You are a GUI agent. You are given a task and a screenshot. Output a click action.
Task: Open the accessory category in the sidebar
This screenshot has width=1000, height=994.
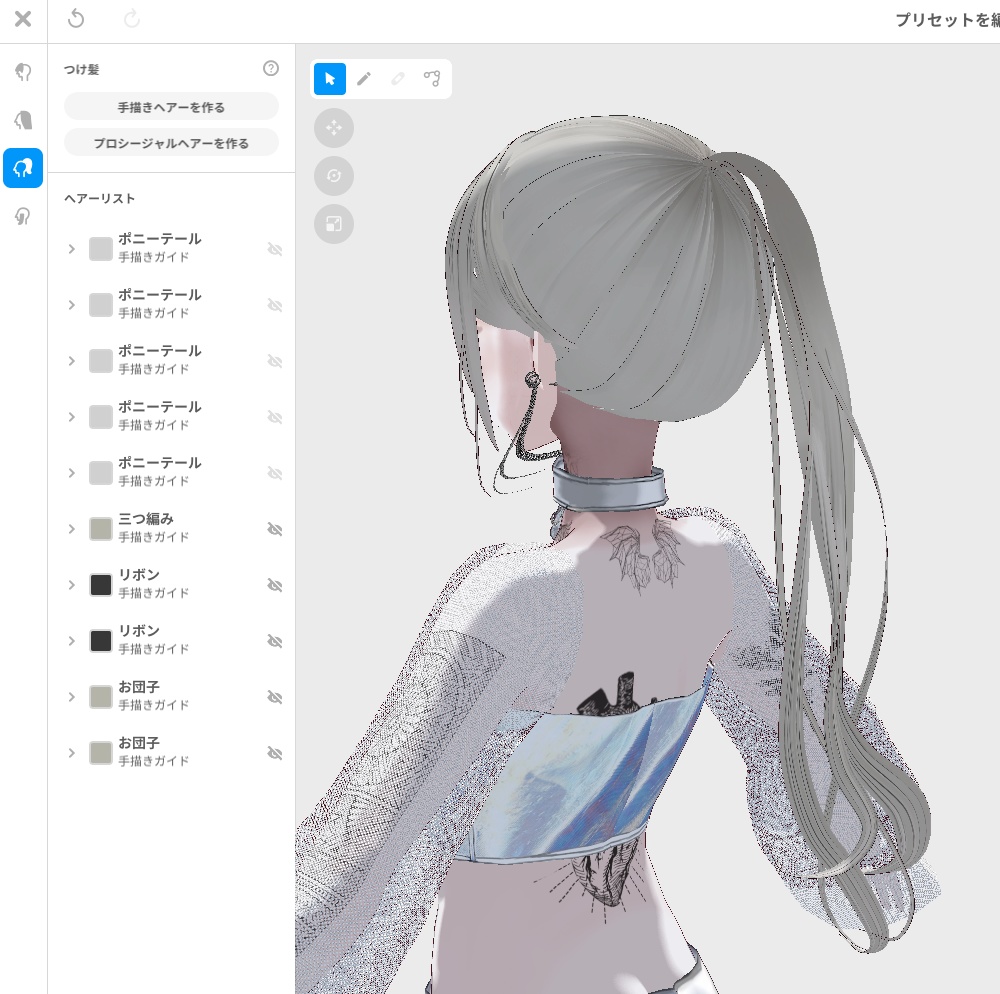(23, 217)
